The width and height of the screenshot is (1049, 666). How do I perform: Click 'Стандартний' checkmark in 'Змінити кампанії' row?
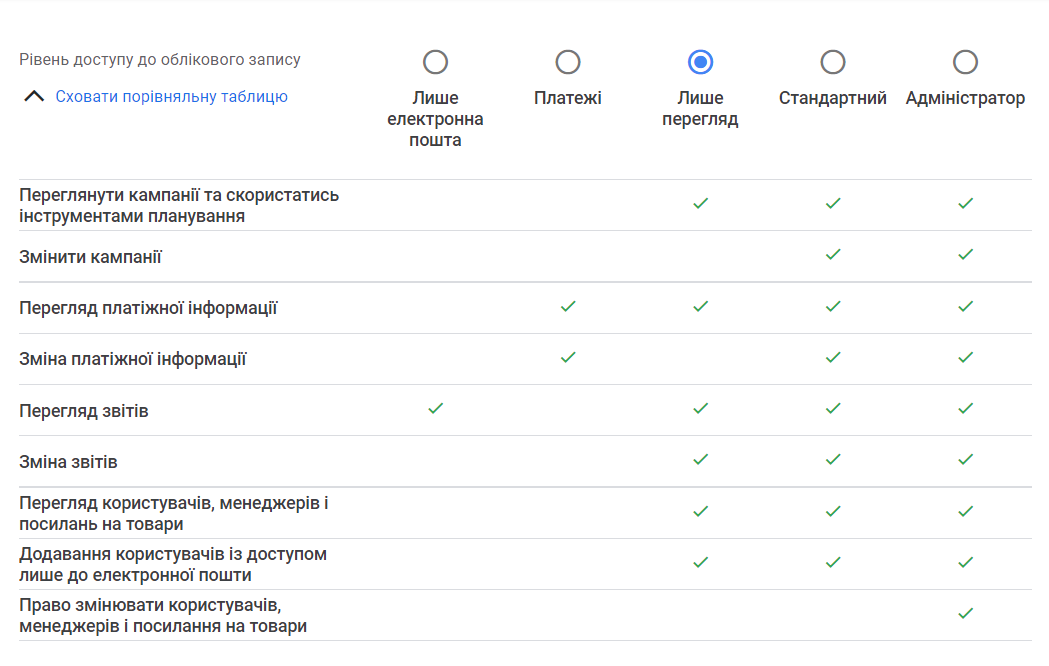[x=833, y=255]
